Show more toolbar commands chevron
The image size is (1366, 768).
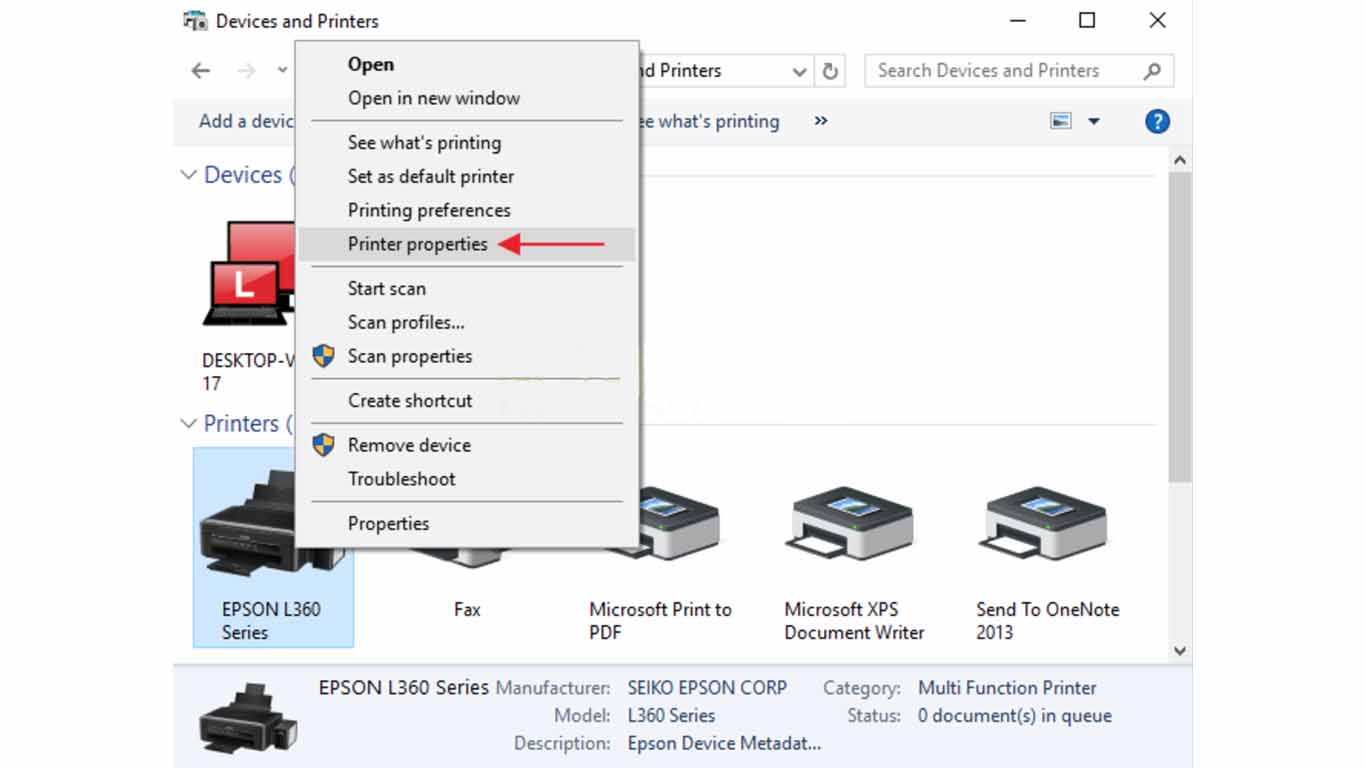(821, 121)
